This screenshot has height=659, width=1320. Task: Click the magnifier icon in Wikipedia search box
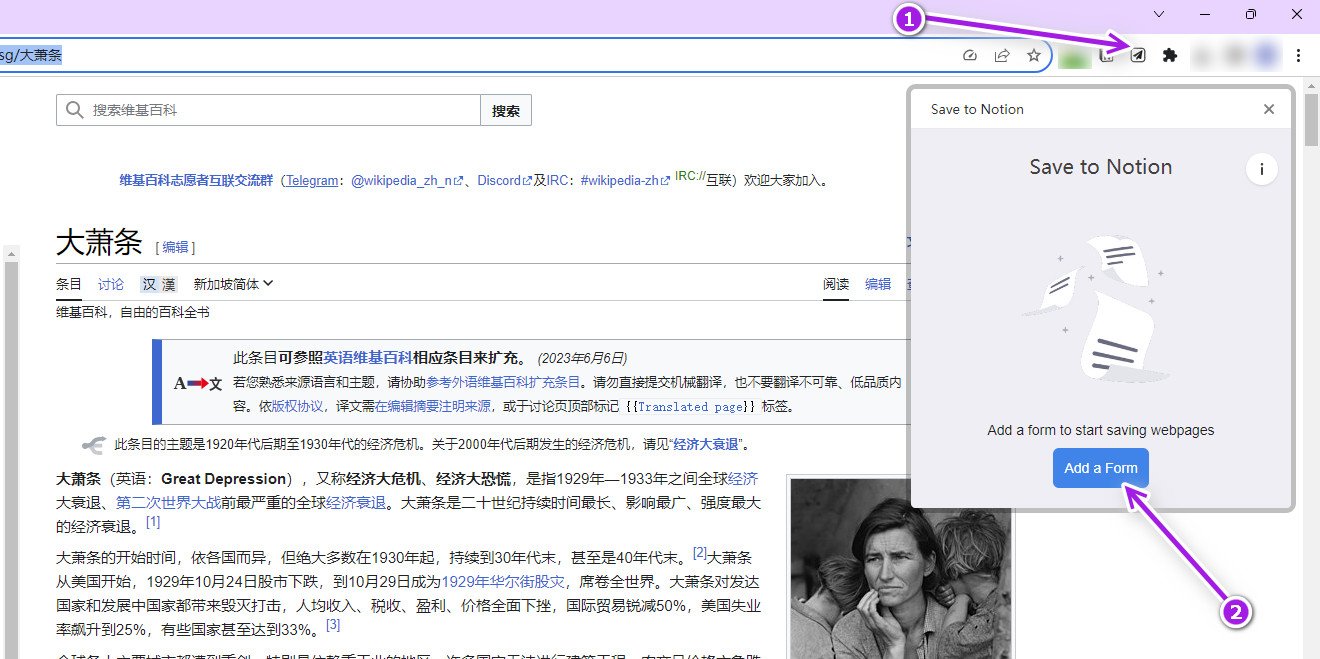coord(75,110)
